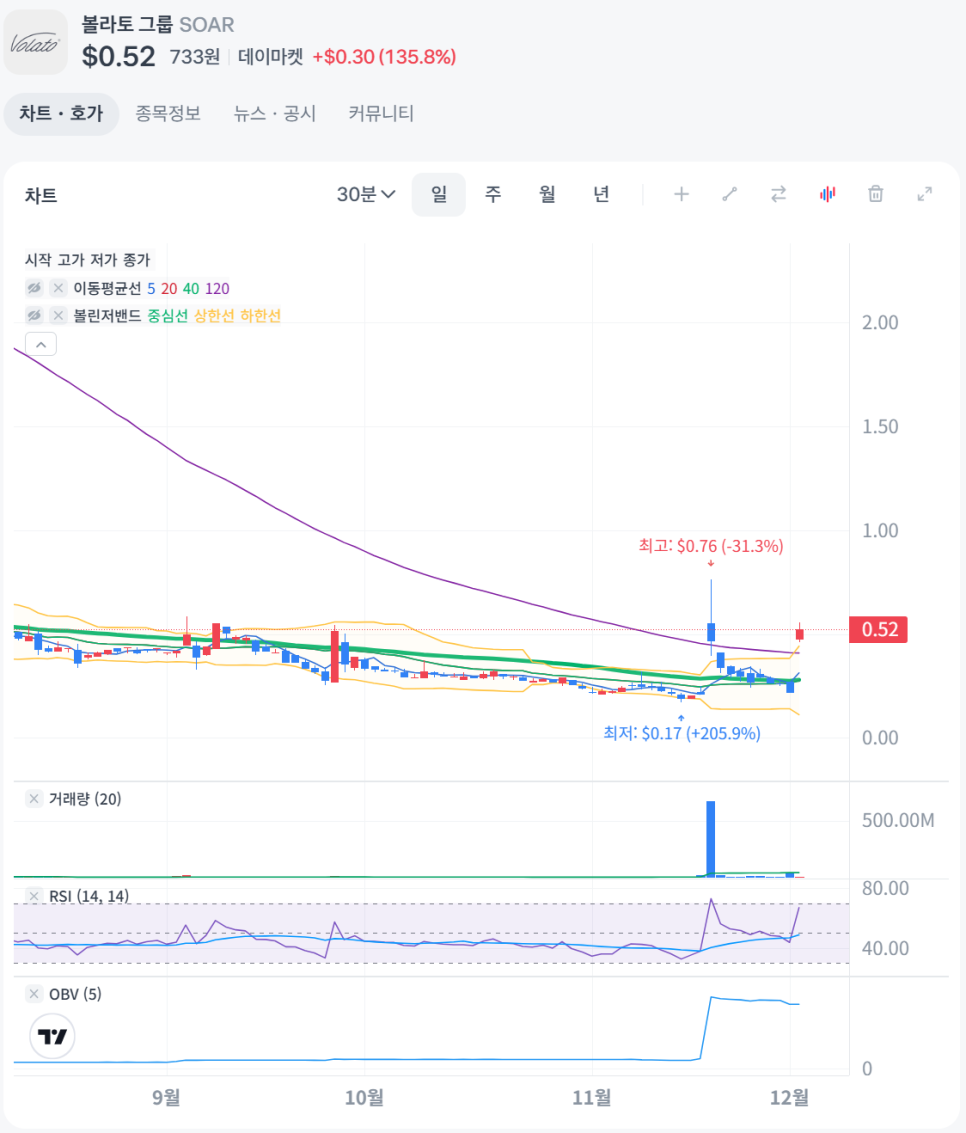
Task: Click the 9월 time axis label
Action: [166, 1098]
